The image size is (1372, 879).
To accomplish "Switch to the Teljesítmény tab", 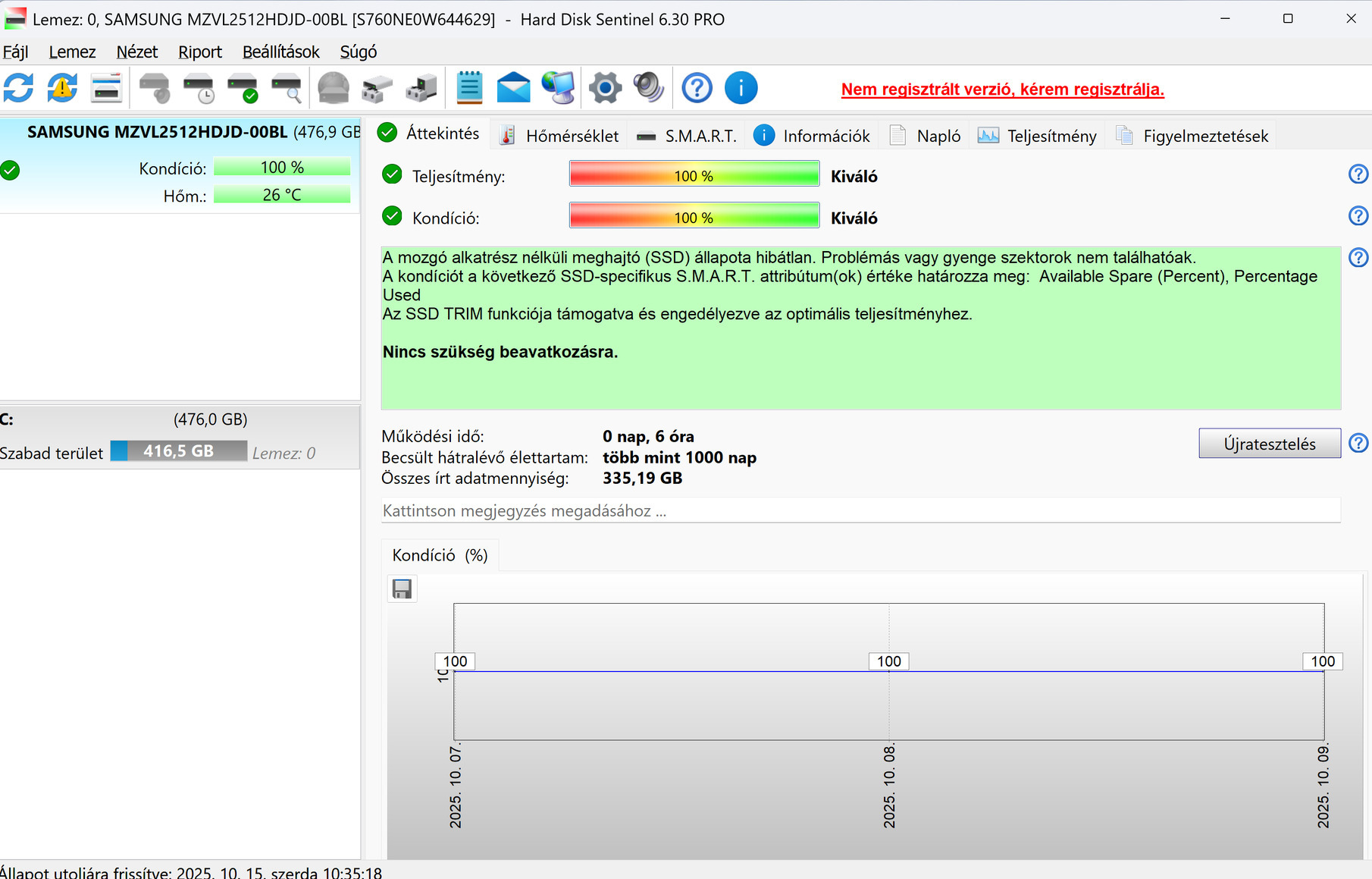I will coord(1037,136).
